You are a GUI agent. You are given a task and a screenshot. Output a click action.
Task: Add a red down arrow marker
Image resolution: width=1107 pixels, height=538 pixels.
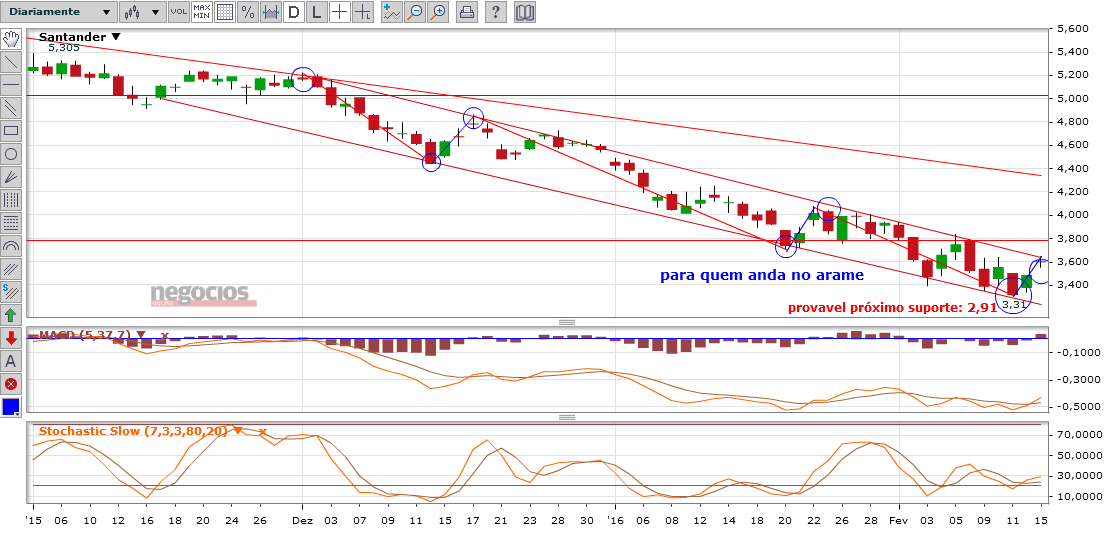point(11,338)
